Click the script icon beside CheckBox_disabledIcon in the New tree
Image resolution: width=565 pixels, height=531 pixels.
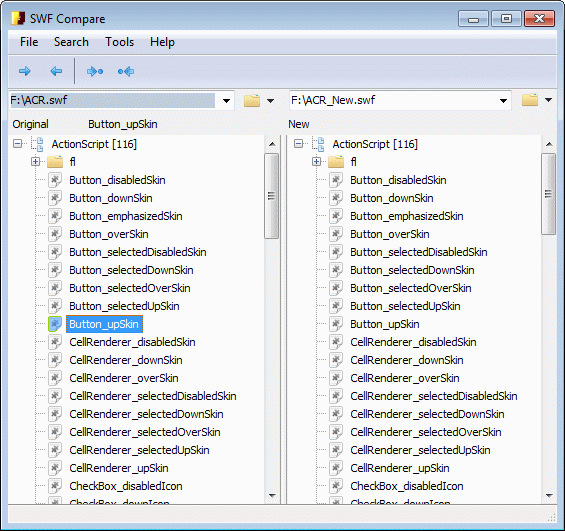coord(336,486)
